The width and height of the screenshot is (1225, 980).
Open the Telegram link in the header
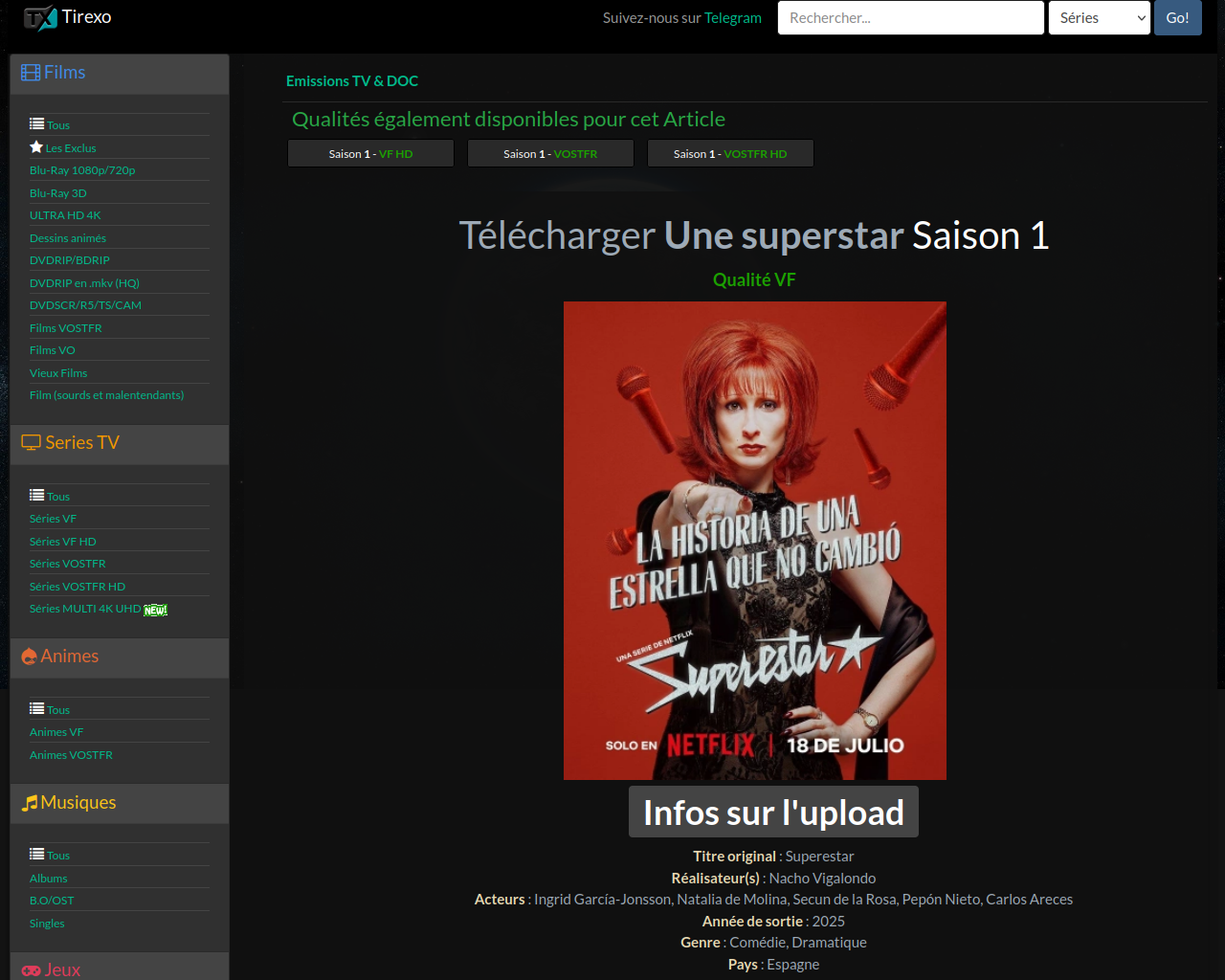point(733,18)
